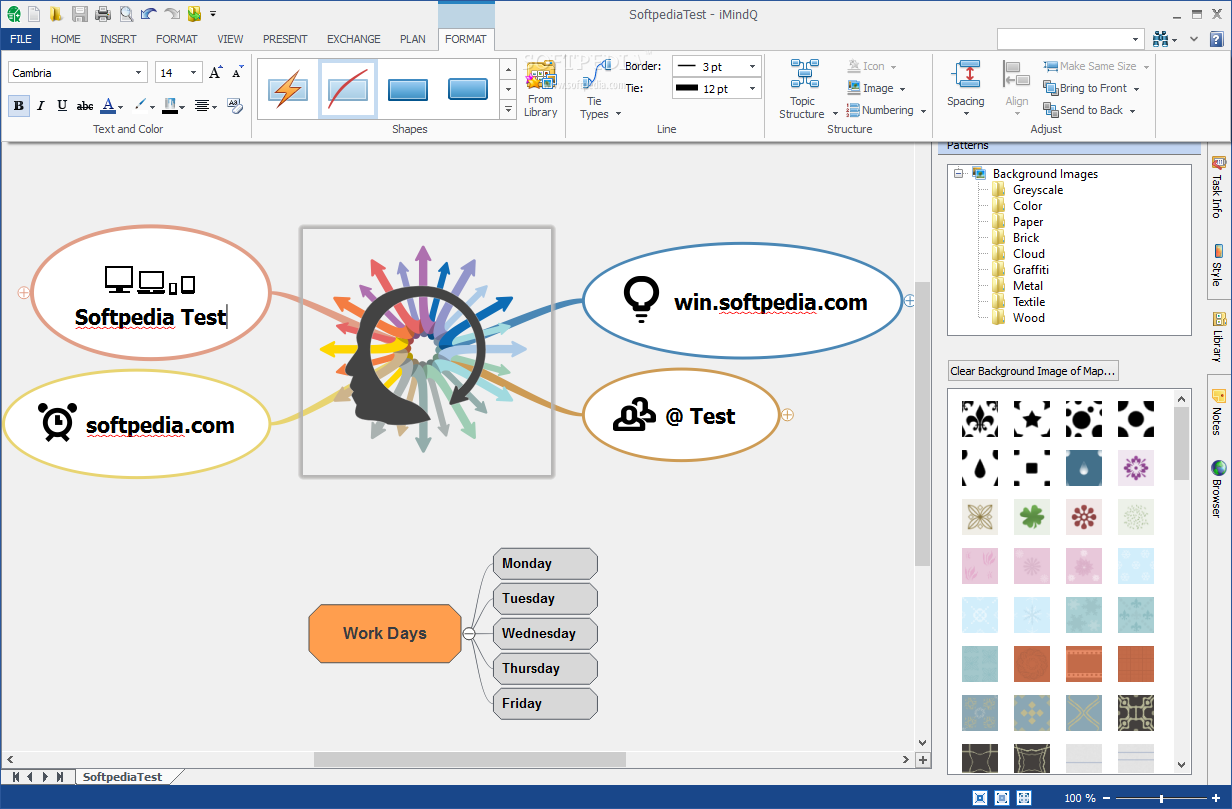The width and height of the screenshot is (1232, 809).
Task: Decrease the font size
Action: (238, 72)
